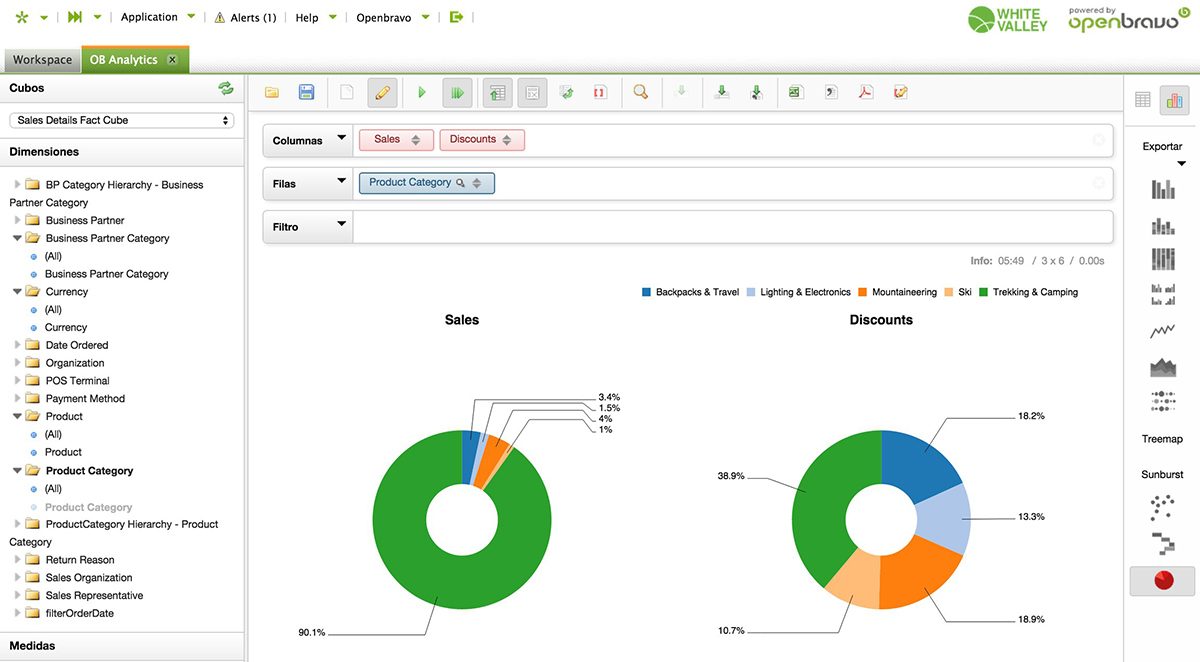Toggle automatic query execution
Screen dimensions: 1200x662
pyautogui.click(x=457, y=91)
